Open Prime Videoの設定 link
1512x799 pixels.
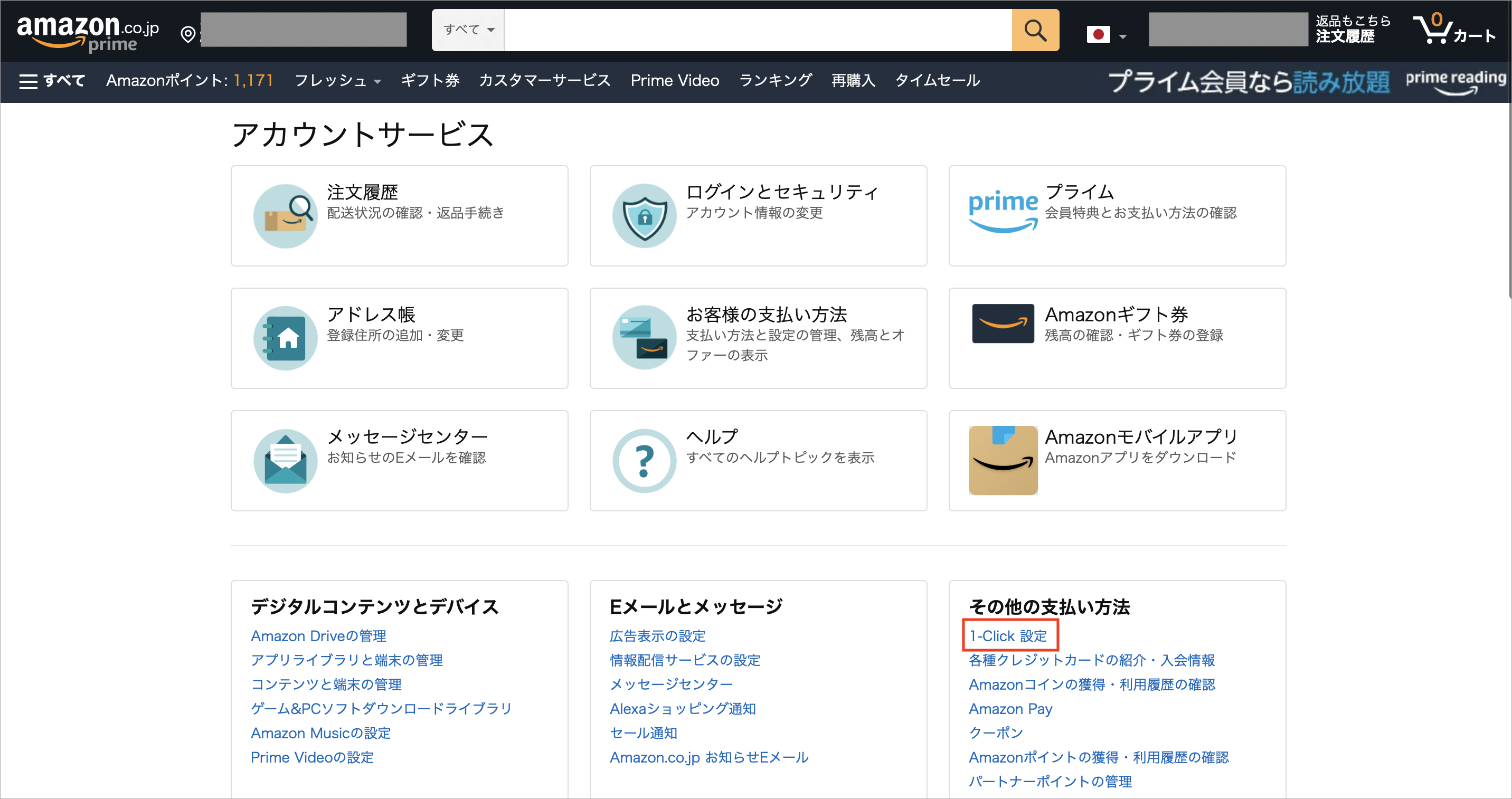click(x=311, y=758)
